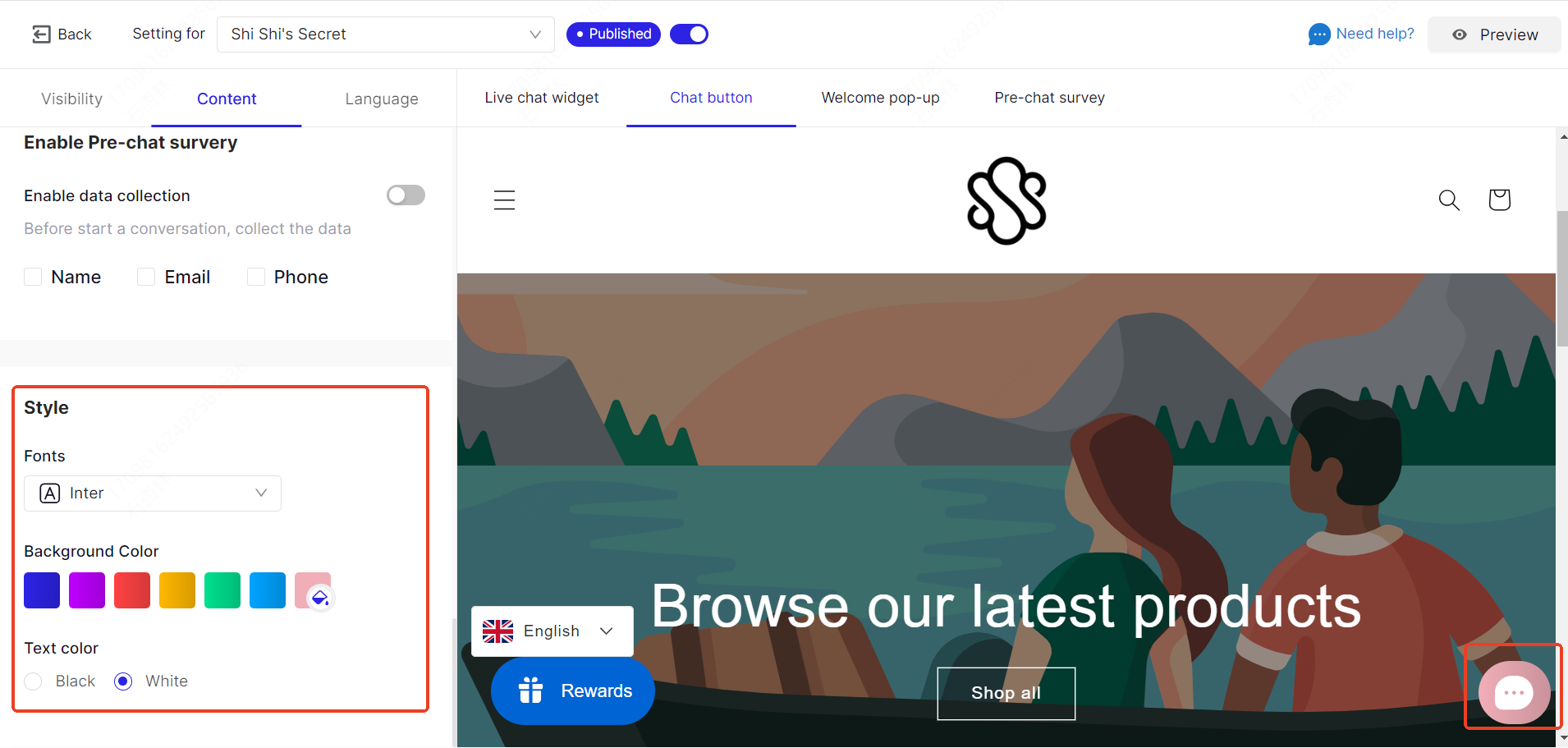Open the custom color paint bucket picker
1568x748 pixels.
pyautogui.click(x=320, y=598)
